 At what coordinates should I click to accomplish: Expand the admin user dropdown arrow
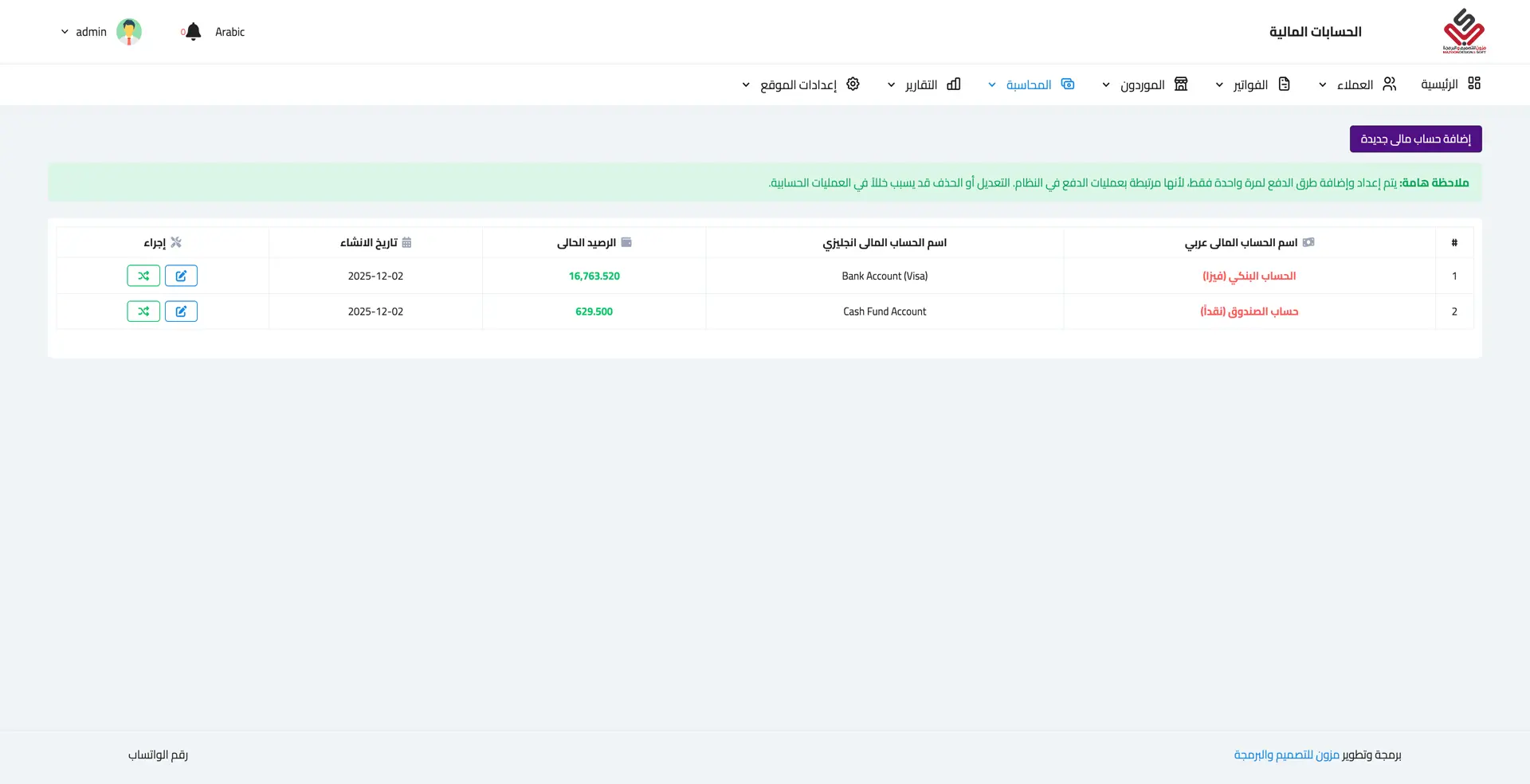(65, 32)
